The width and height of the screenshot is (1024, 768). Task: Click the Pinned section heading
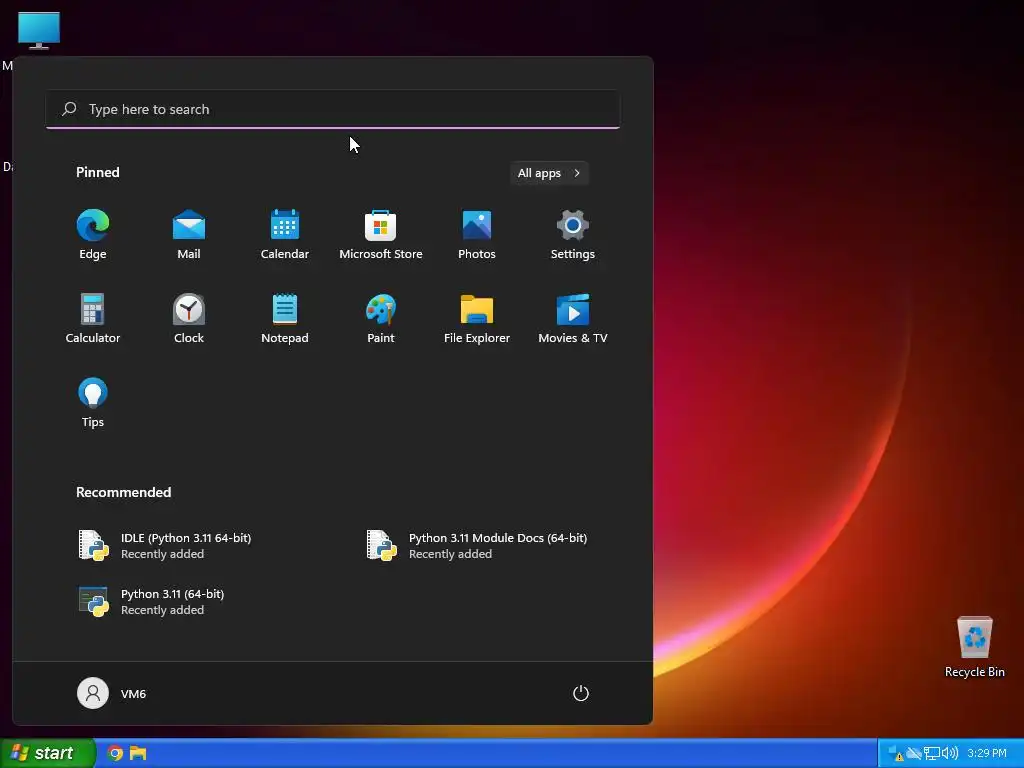click(98, 172)
